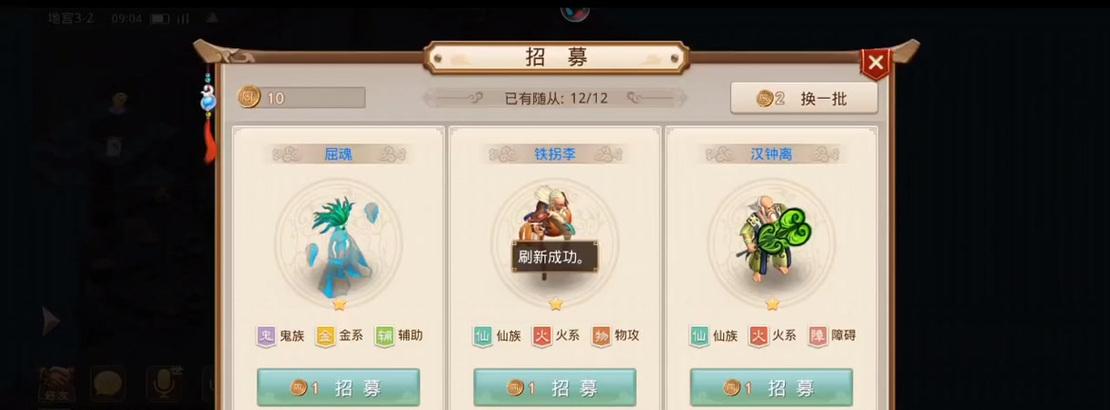Click the recruit token coin counter showing 10
Image resolution: width=1110 pixels, height=410 pixels.
coord(301,98)
